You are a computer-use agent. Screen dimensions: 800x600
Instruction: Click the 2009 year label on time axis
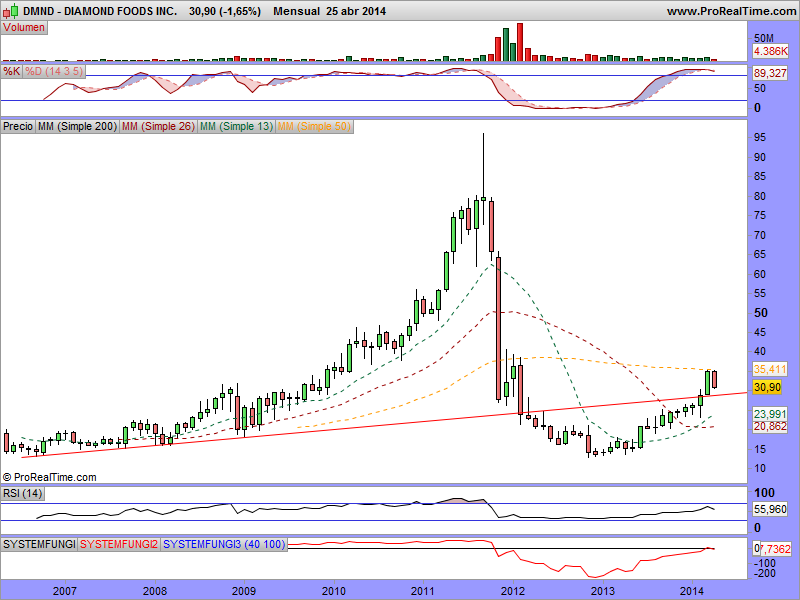coord(244,591)
